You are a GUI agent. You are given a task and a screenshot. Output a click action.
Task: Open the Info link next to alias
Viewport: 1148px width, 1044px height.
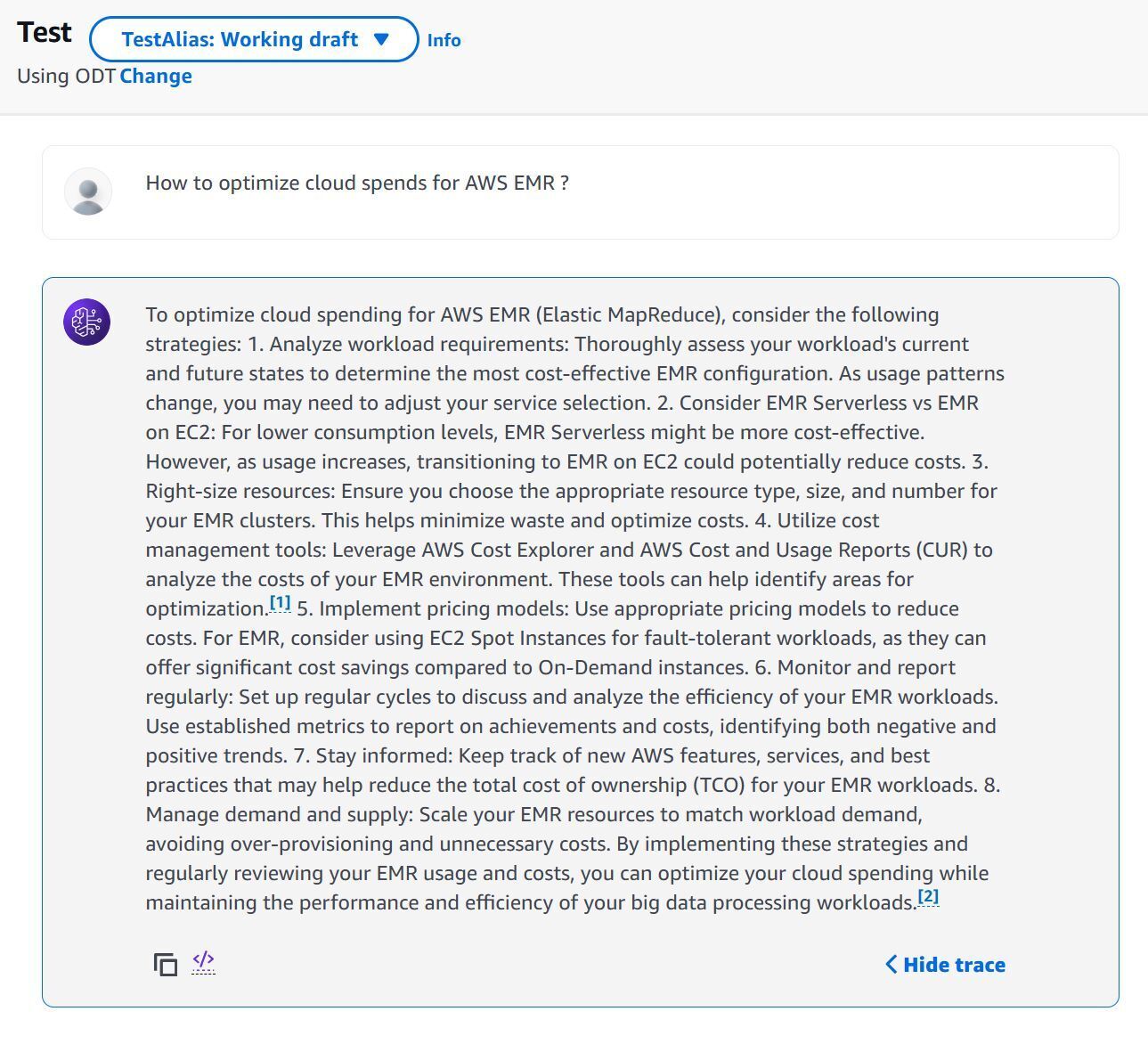click(x=444, y=40)
